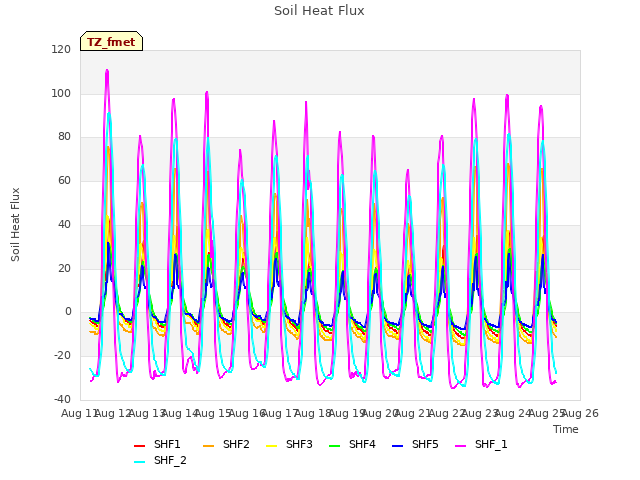Image resolution: width=640 pixels, height=480 pixels.
Task: Click the 40 y-axis tick label
Action: coord(64,224)
